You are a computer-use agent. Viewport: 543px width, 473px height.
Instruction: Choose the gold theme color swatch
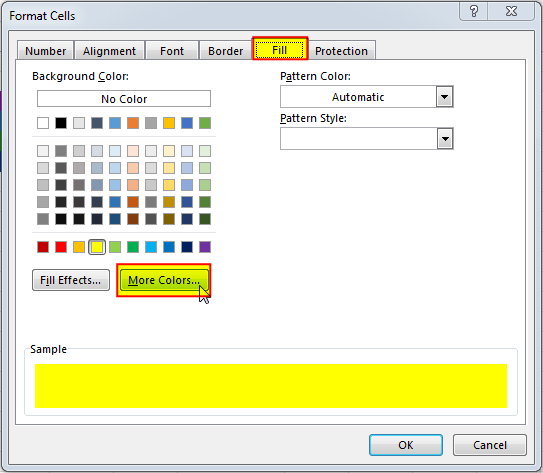point(169,123)
